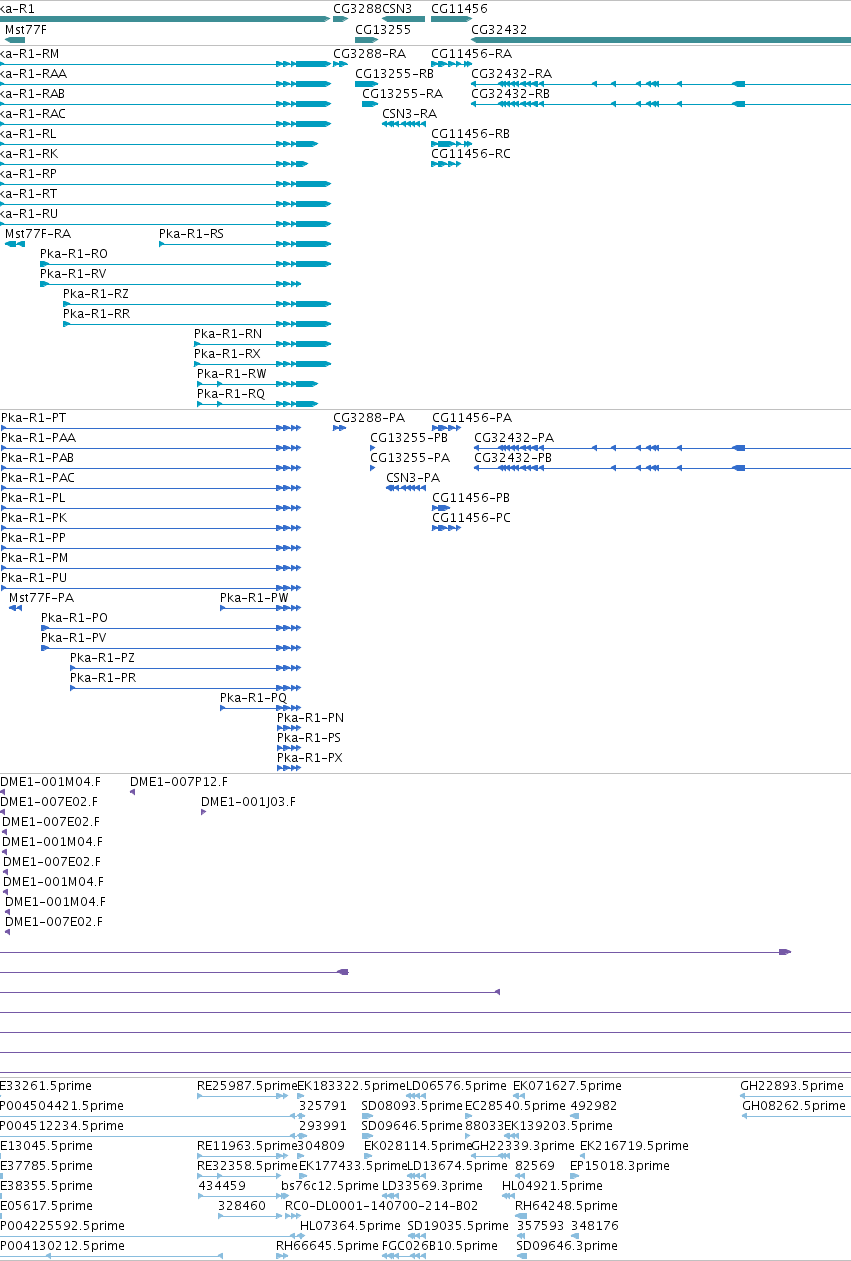Select the LD06576.5prime EST label
Viewport: 851px width, 1261px height.
pyautogui.click(x=457, y=1086)
